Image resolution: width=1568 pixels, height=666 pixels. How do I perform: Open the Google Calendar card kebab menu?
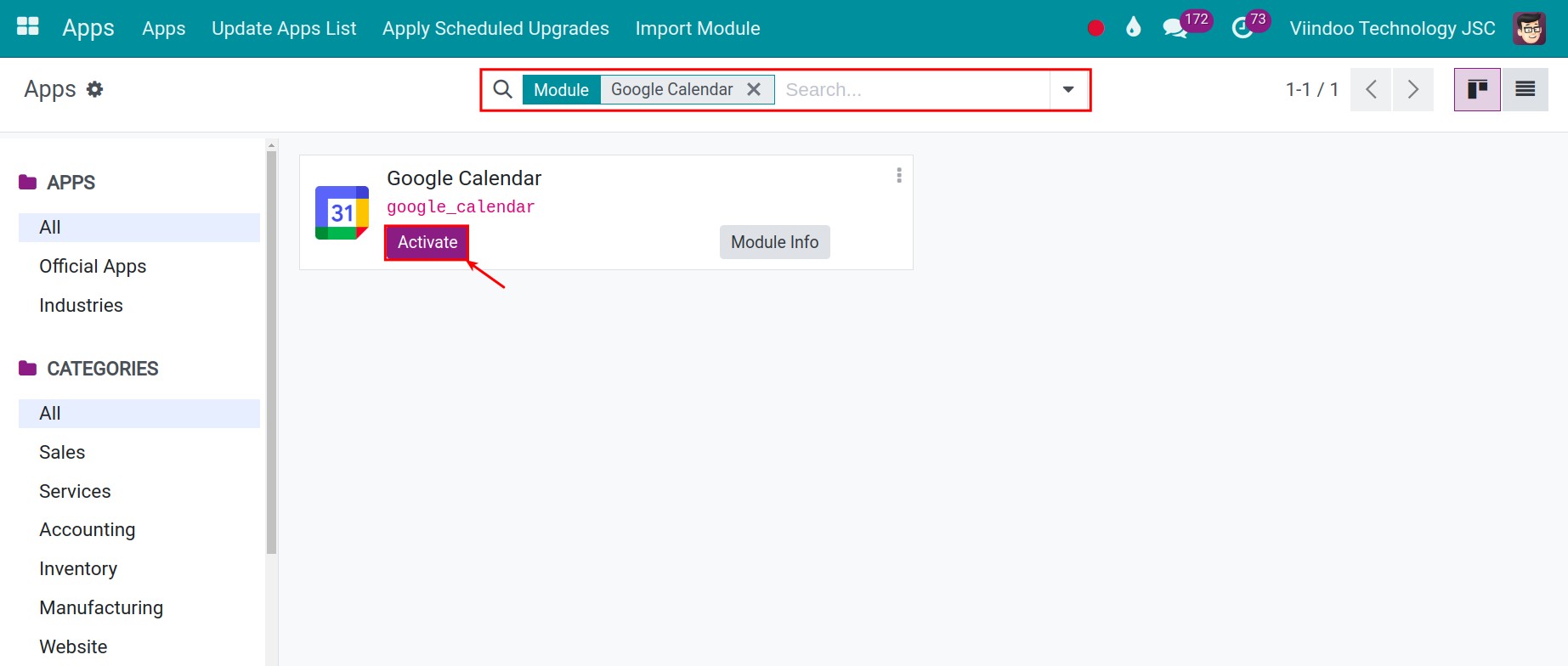pyautogui.click(x=899, y=175)
